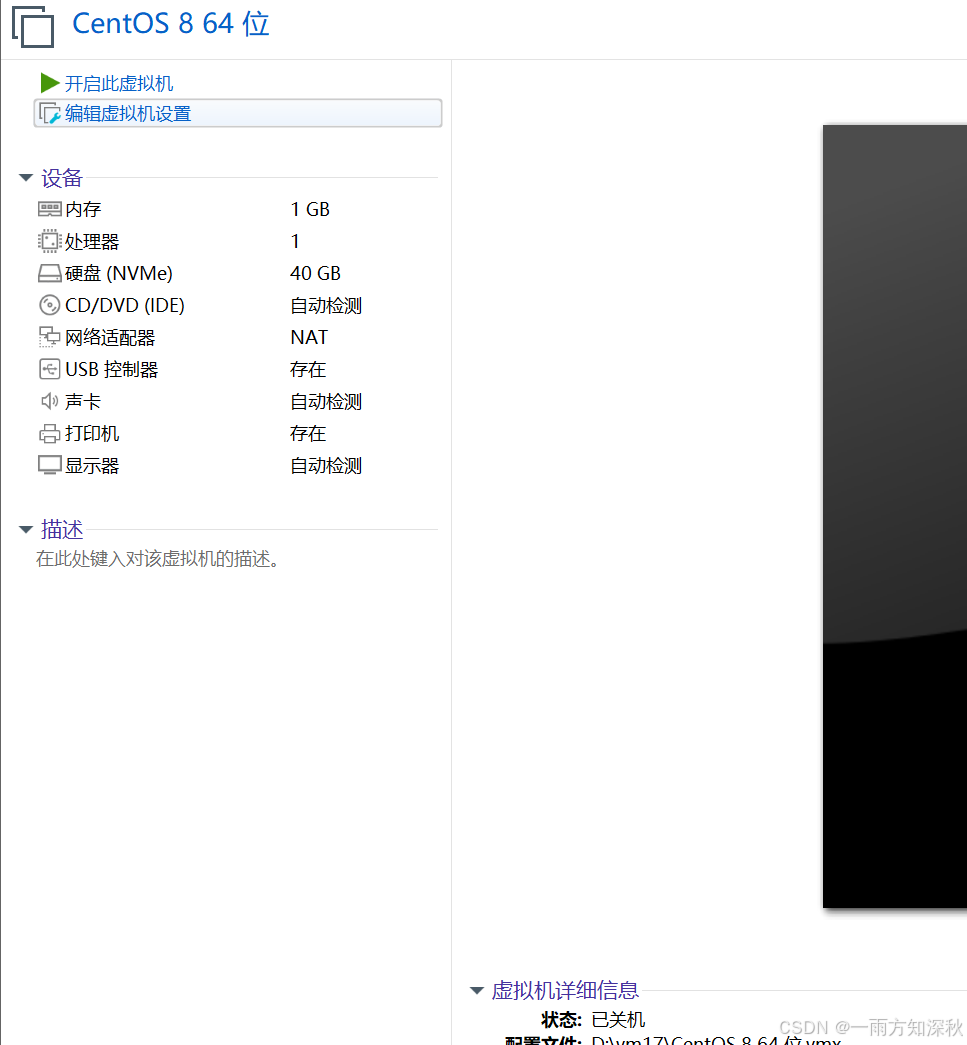Click the 40 GB disk value
The height and width of the screenshot is (1045, 967).
click(316, 273)
